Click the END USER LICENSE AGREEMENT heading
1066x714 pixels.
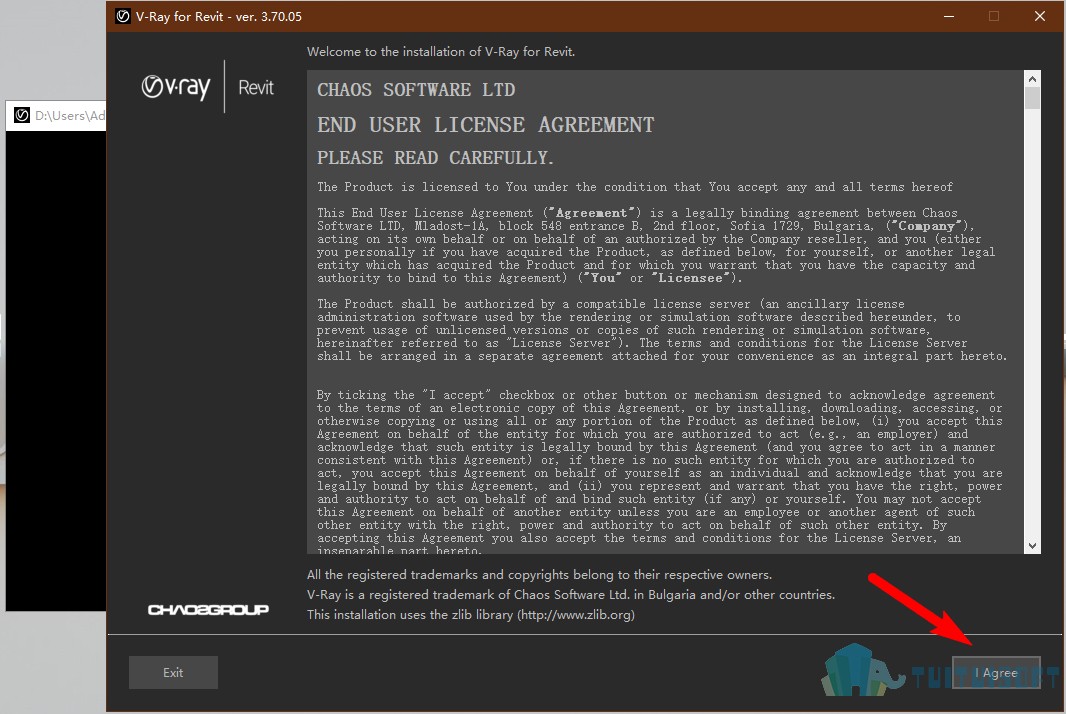(x=485, y=125)
